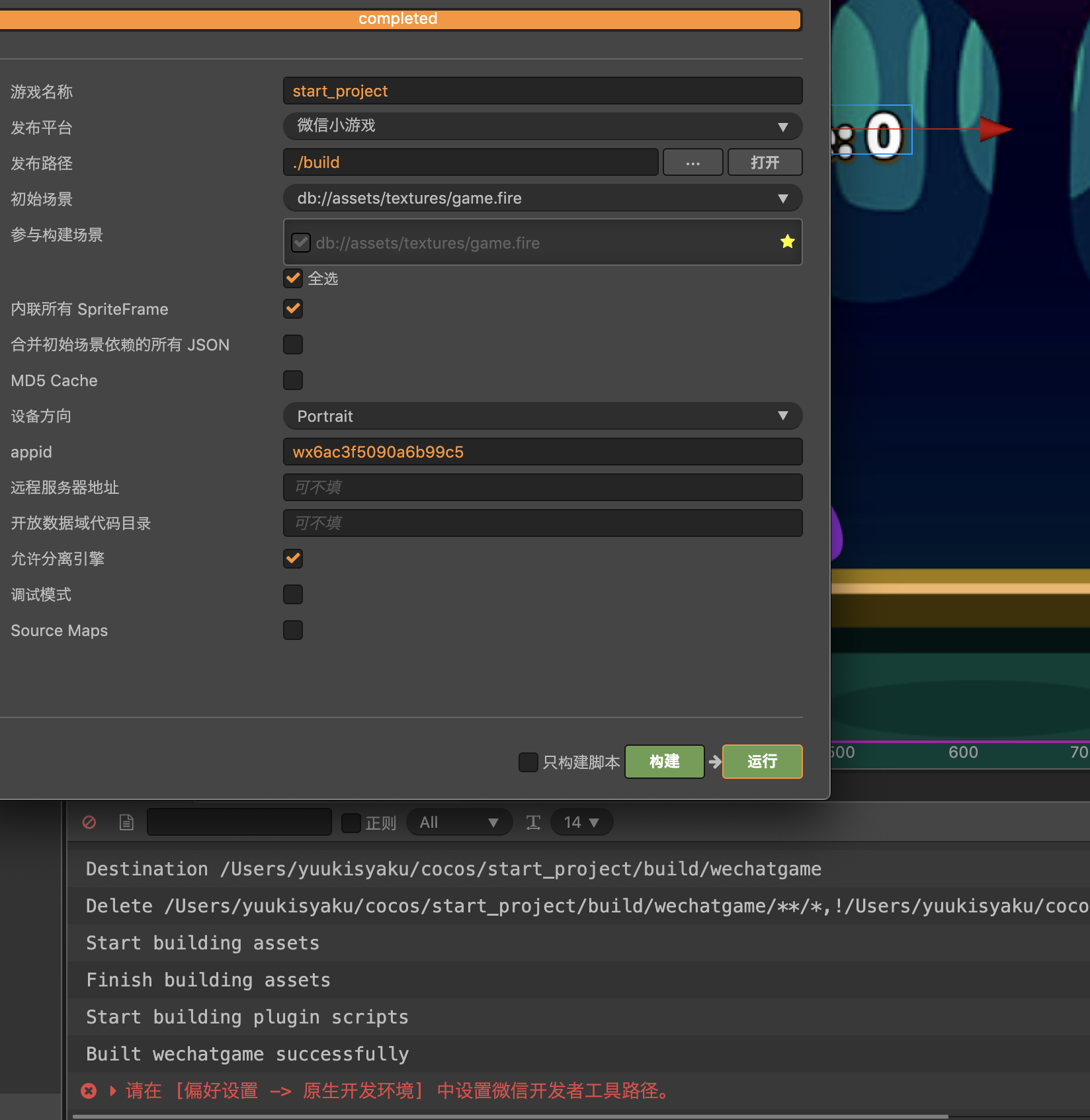Click the 'Finish building assets' log line
Screen dimensions: 1090x1120
click(578, 980)
